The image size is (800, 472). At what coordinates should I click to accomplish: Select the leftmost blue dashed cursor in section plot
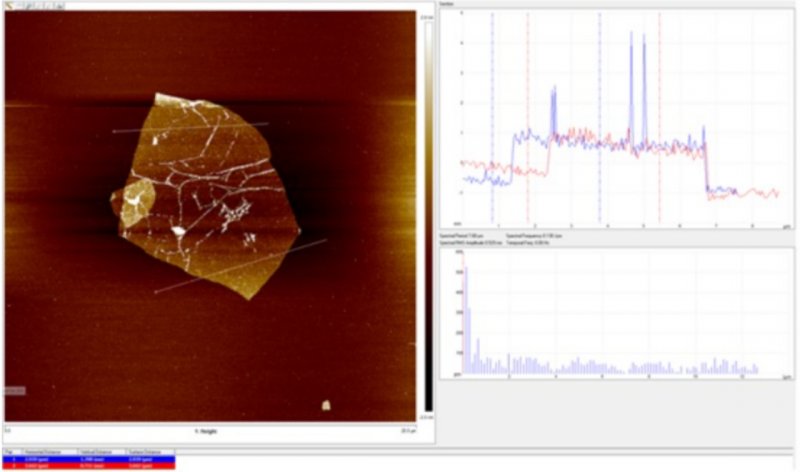click(492, 120)
